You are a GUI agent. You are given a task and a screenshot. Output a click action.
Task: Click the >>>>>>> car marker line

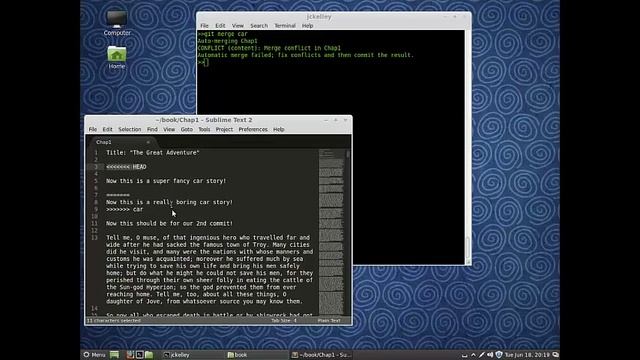click(x=124, y=209)
